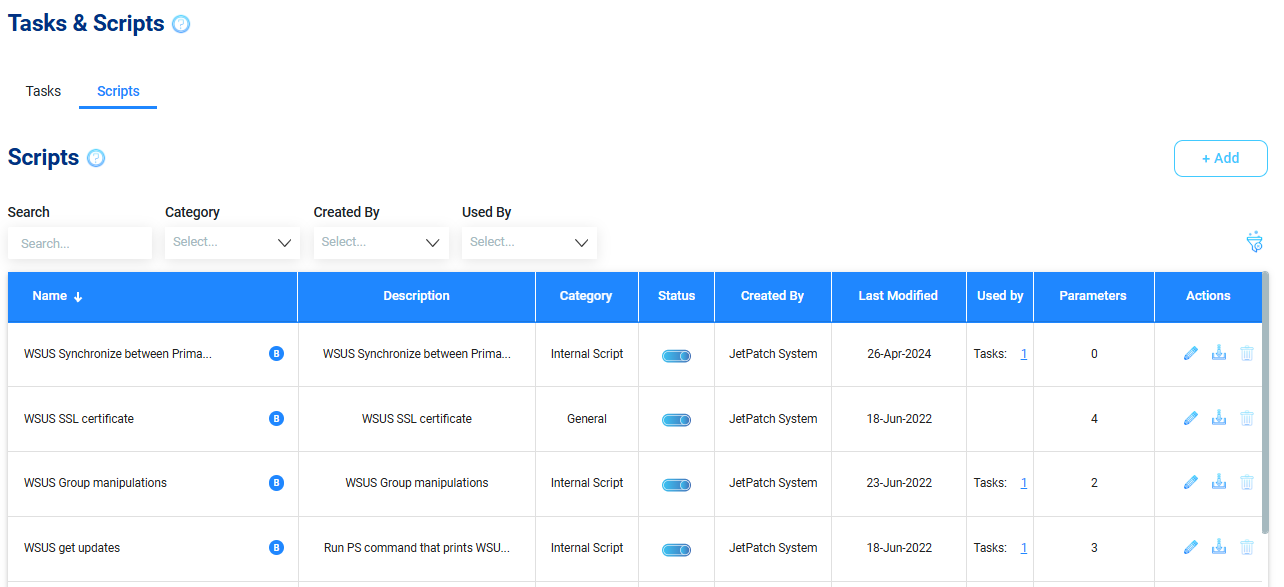Viewport: 1284px width, 587px height.
Task: Select the WSUS Group manipulations name cell
Action: 152,484
